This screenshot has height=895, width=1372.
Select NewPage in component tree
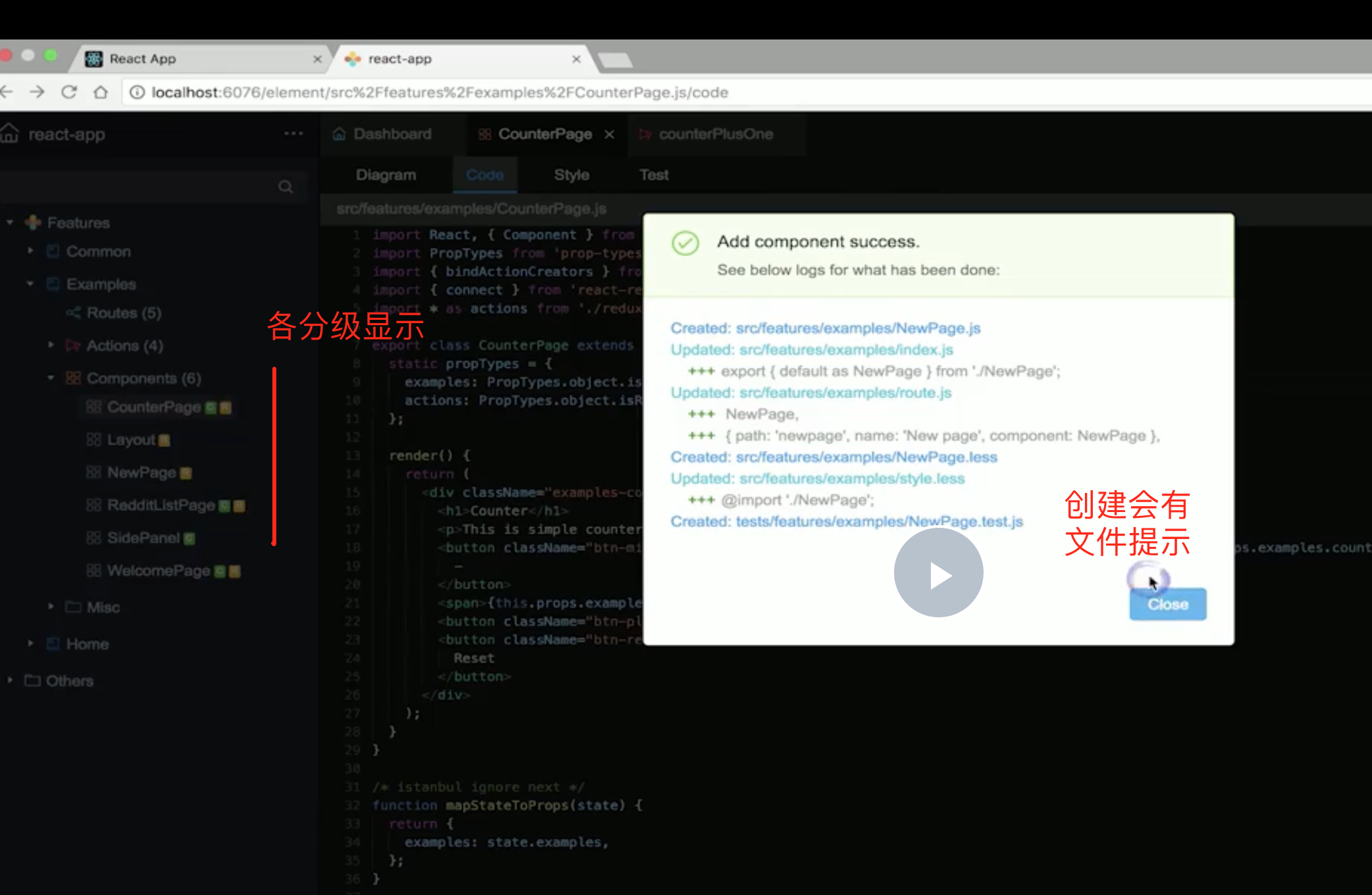142,473
